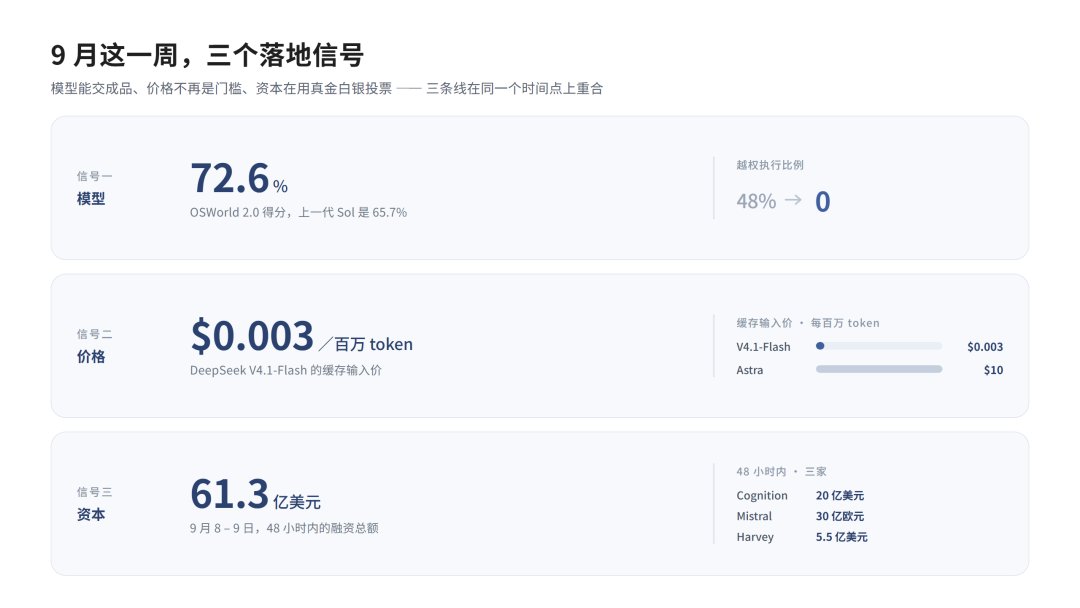Select the 信号二 价格 label

(94, 346)
